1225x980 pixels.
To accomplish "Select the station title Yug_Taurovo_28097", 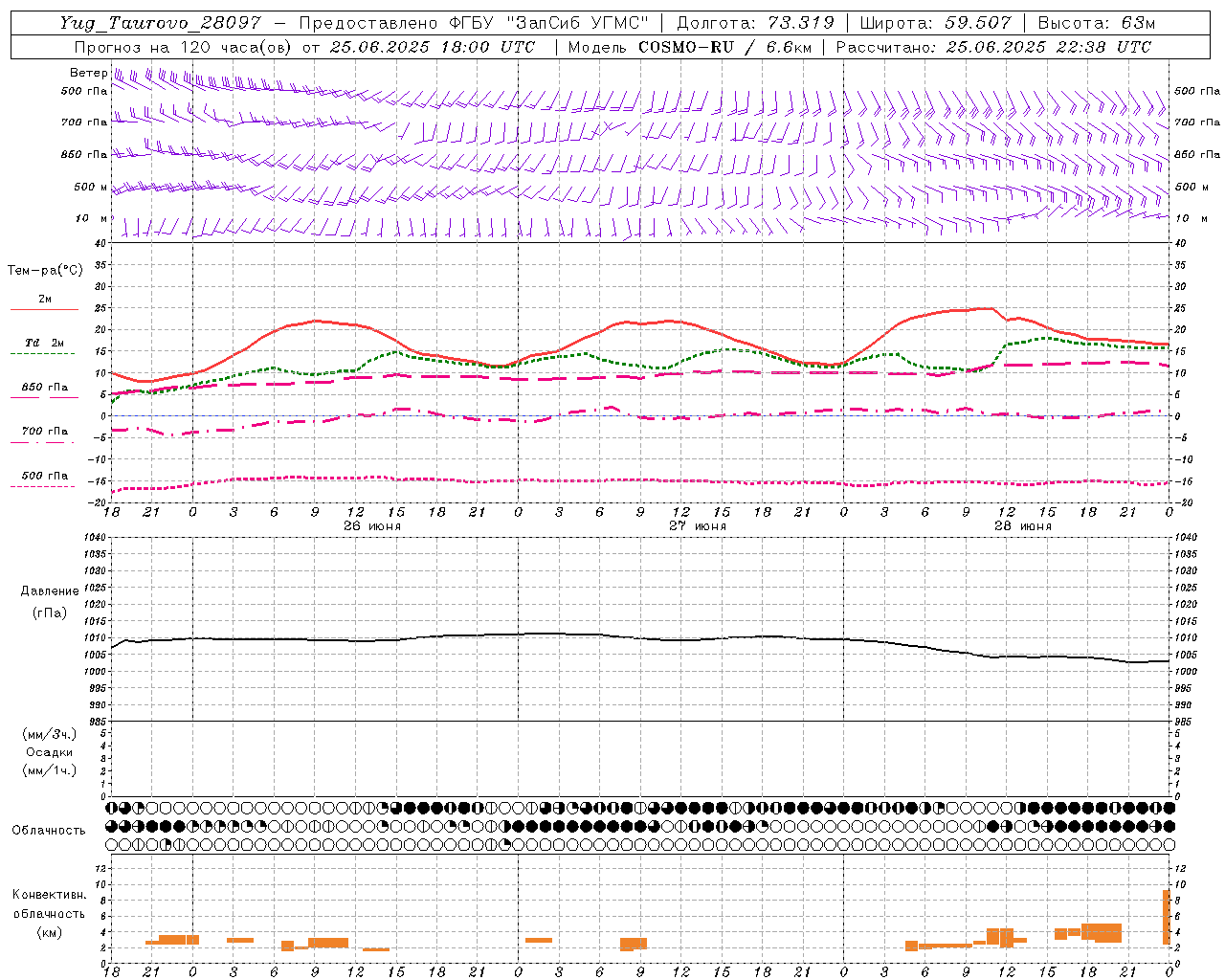I will 161,23.
